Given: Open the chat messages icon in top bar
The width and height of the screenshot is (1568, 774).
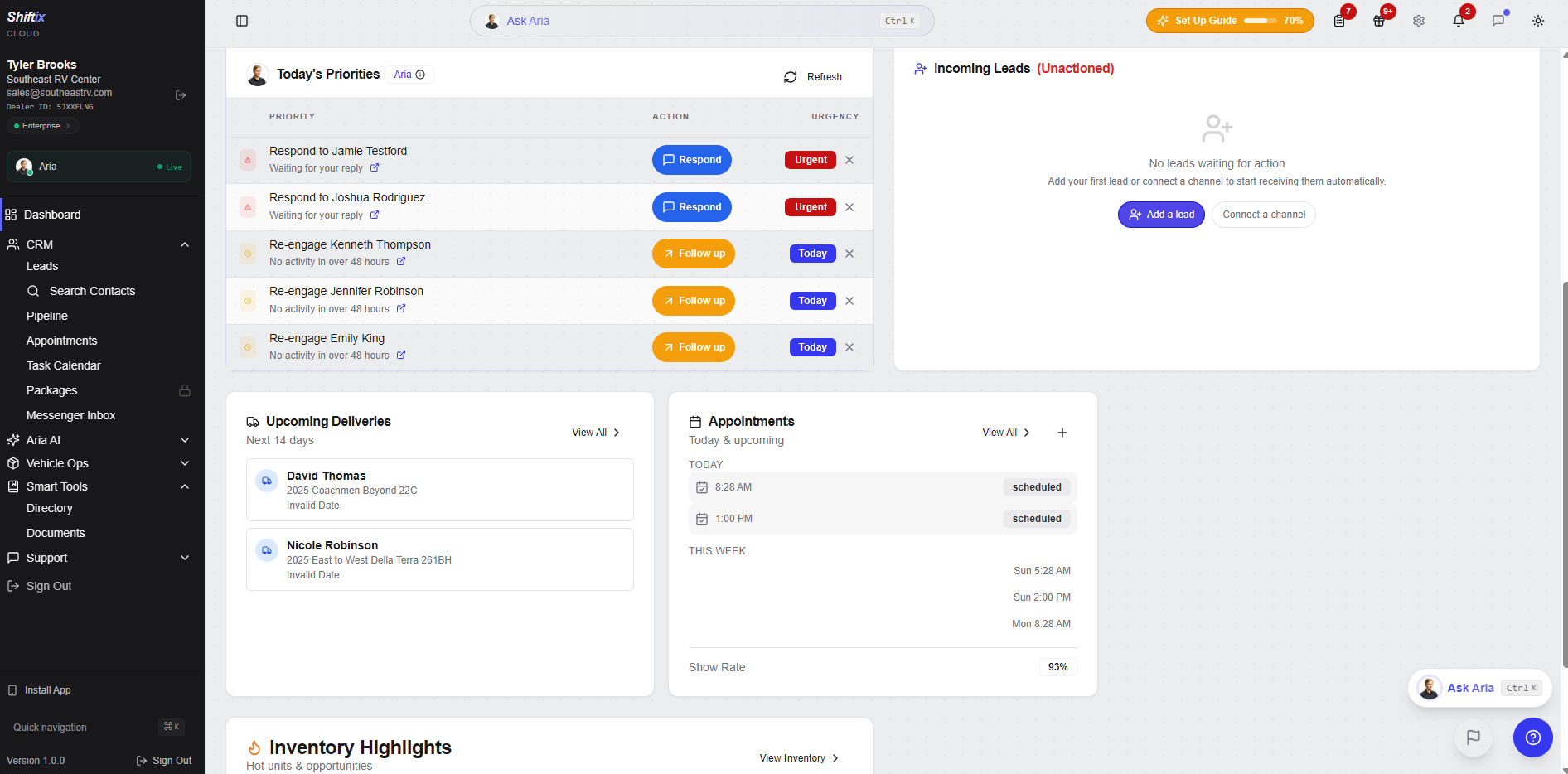Looking at the screenshot, I should point(1498,21).
